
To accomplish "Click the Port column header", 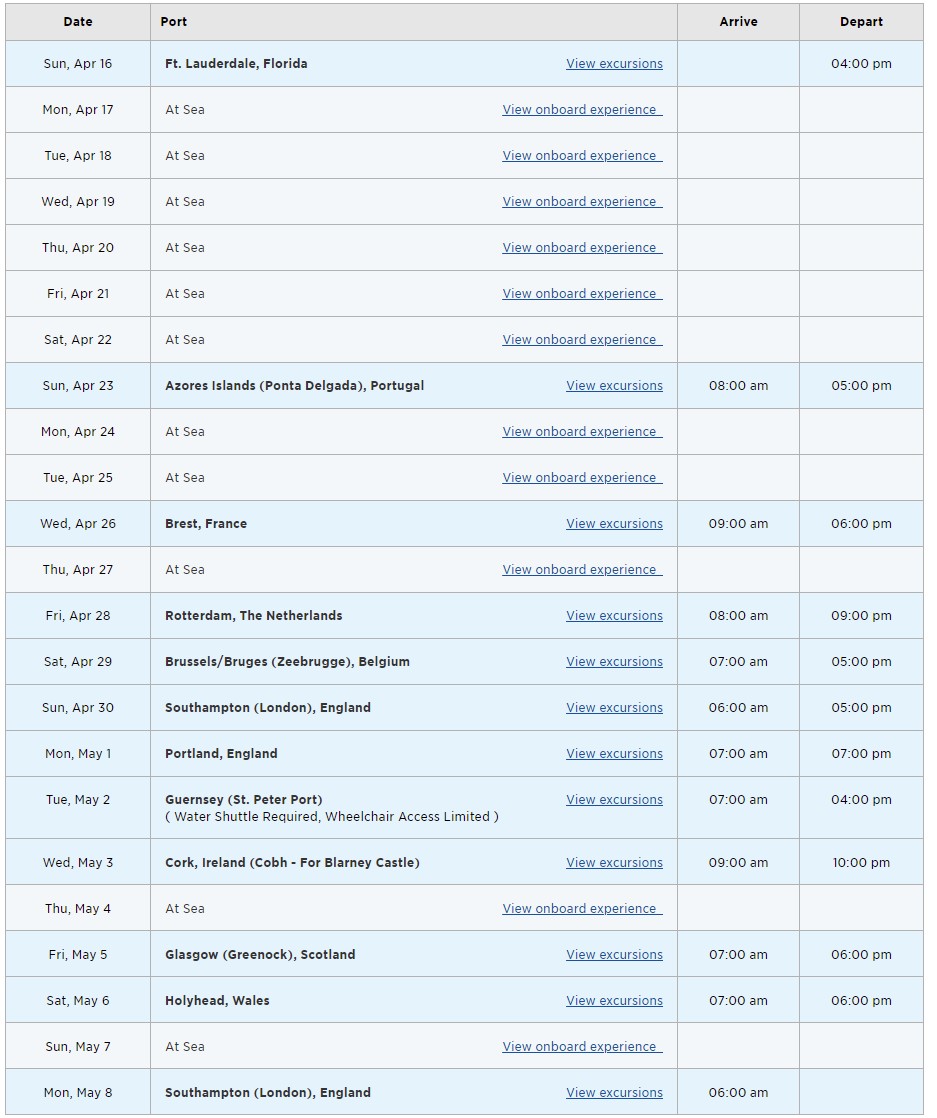I will point(414,21).
